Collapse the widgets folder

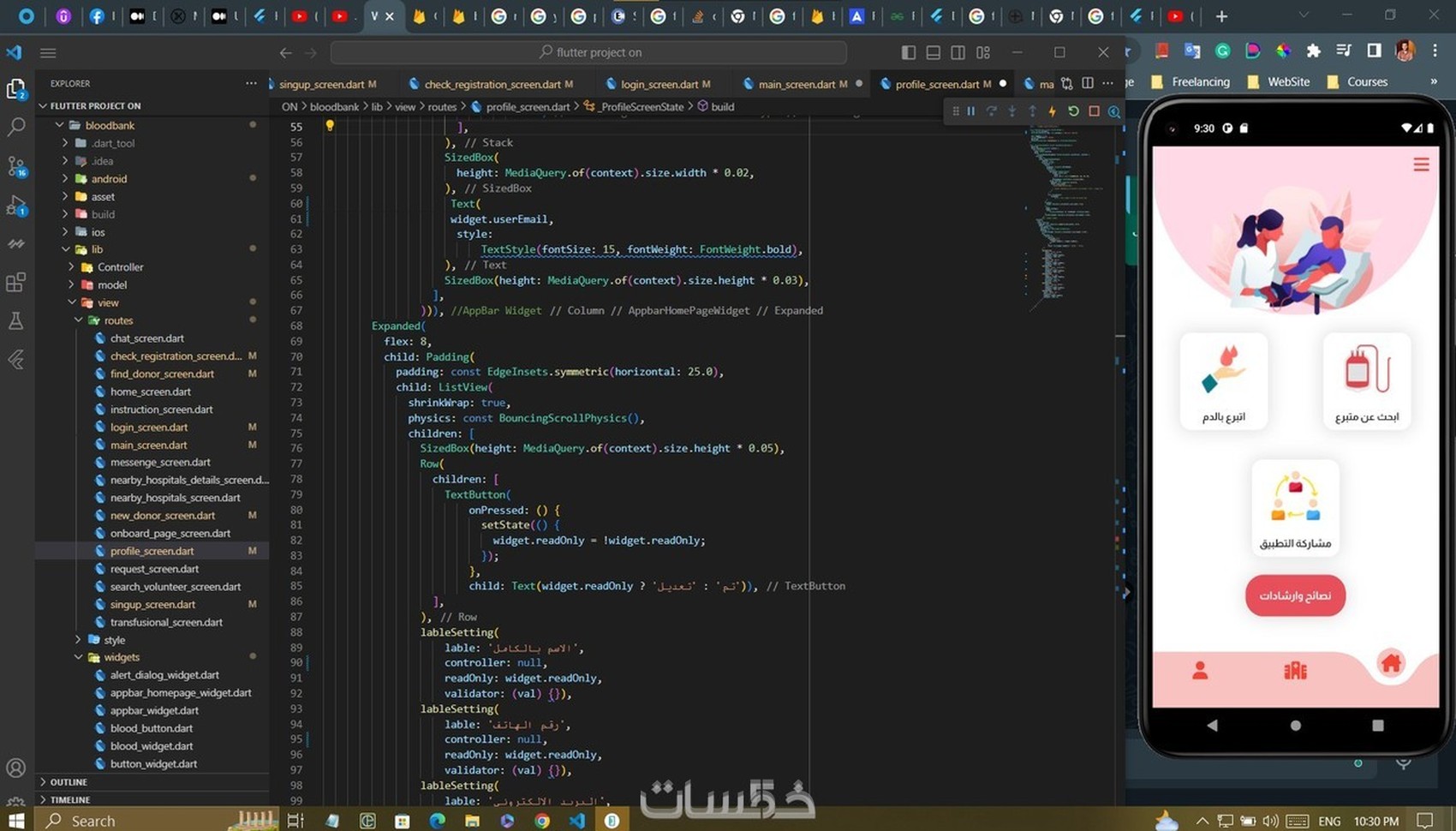tap(121, 657)
